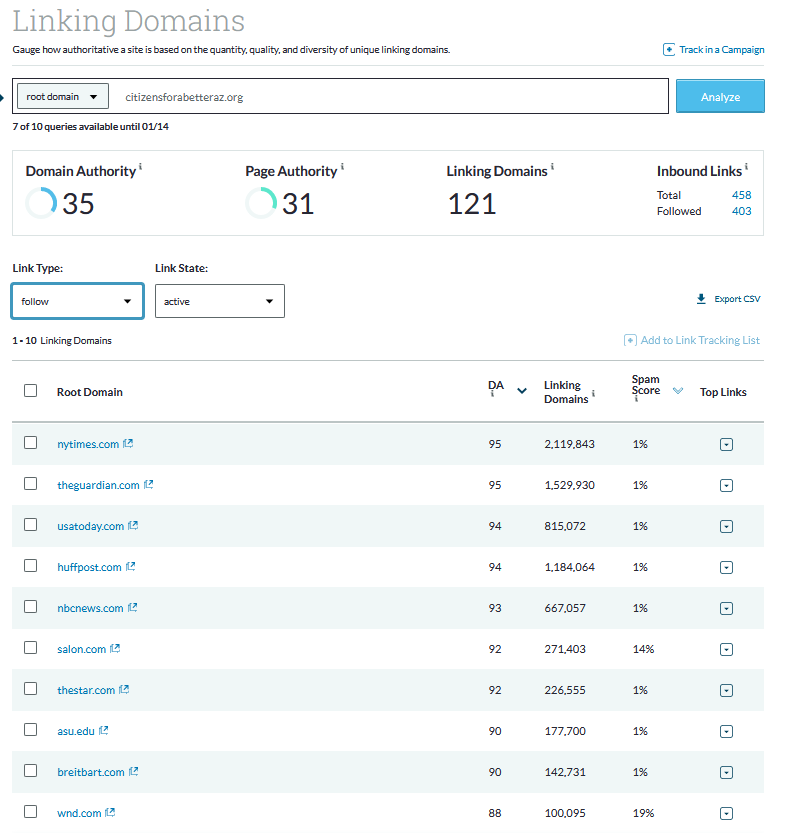Select all rows with header checkbox
785x833 pixels.
(x=30, y=391)
